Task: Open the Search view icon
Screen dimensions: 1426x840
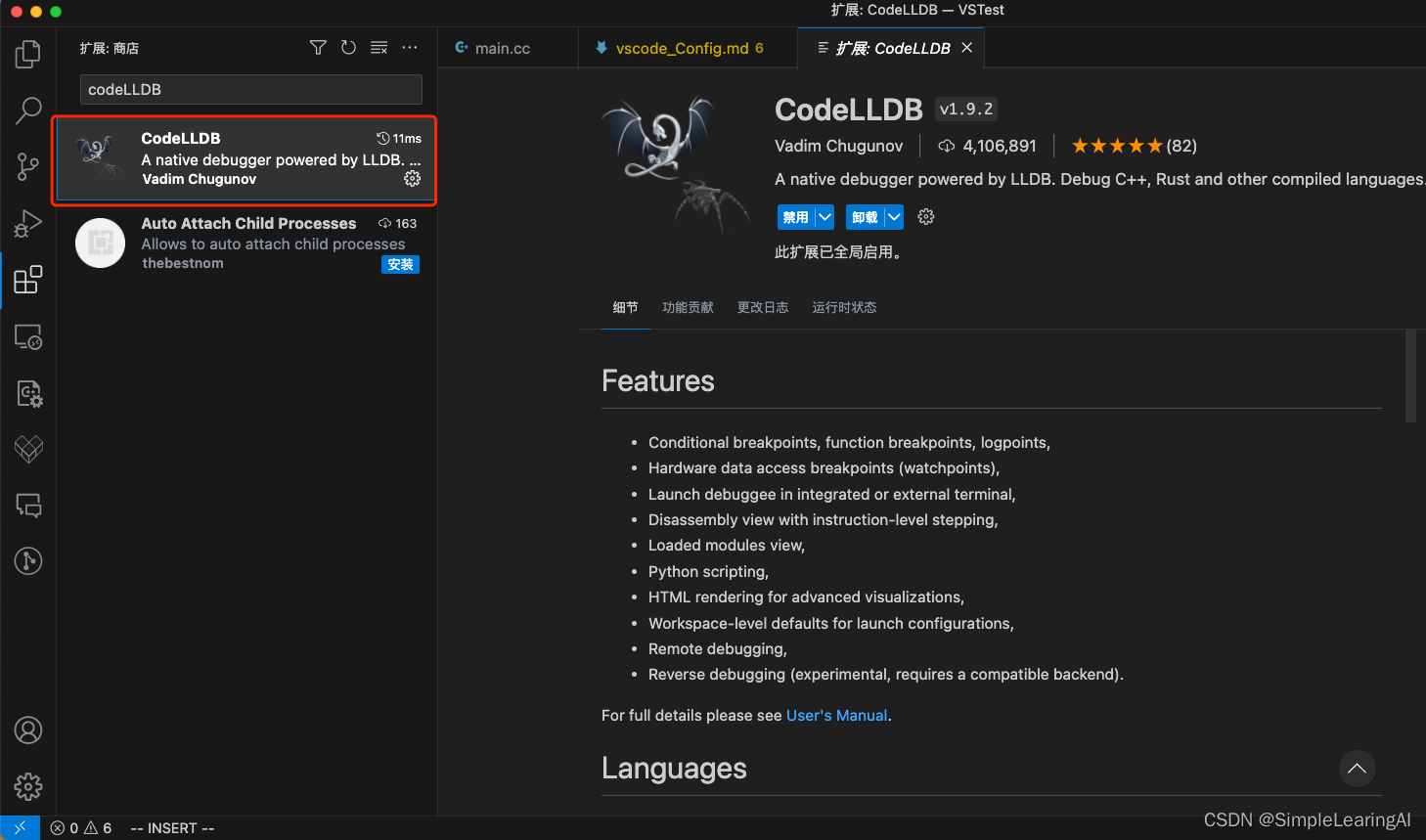Action: pos(28,111)
